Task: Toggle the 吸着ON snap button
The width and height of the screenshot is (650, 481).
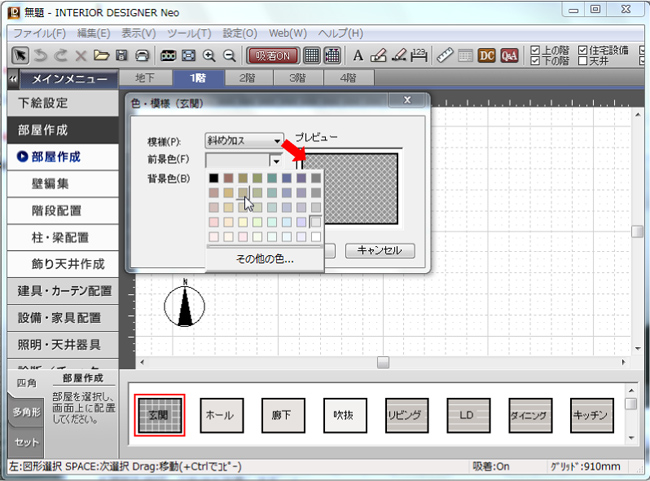Action: click(272, 55)
